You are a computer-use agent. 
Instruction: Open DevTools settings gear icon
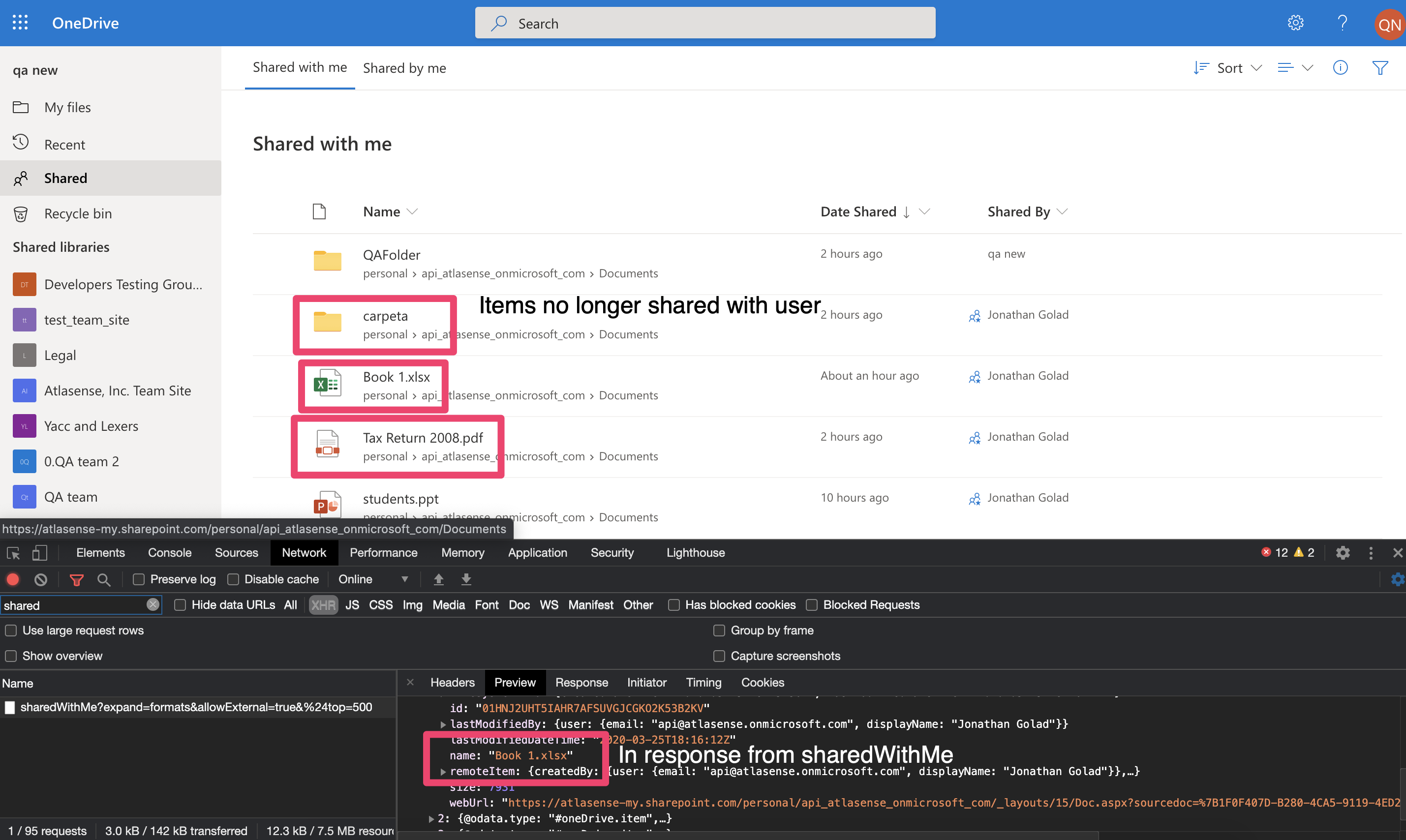(x=1343, y=552)
